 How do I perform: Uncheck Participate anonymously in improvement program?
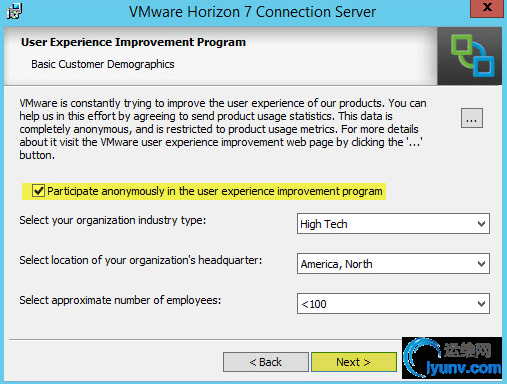pos(38,191)
